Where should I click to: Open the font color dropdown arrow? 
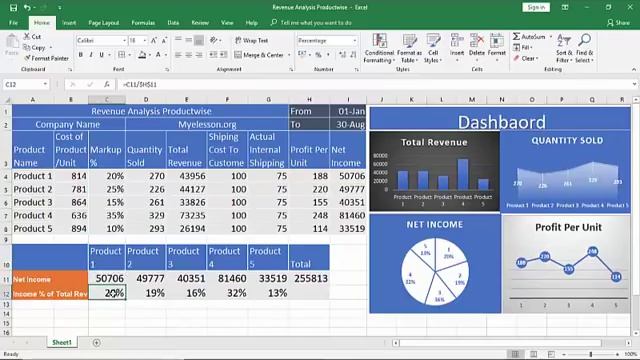click(x=166, y=55)
